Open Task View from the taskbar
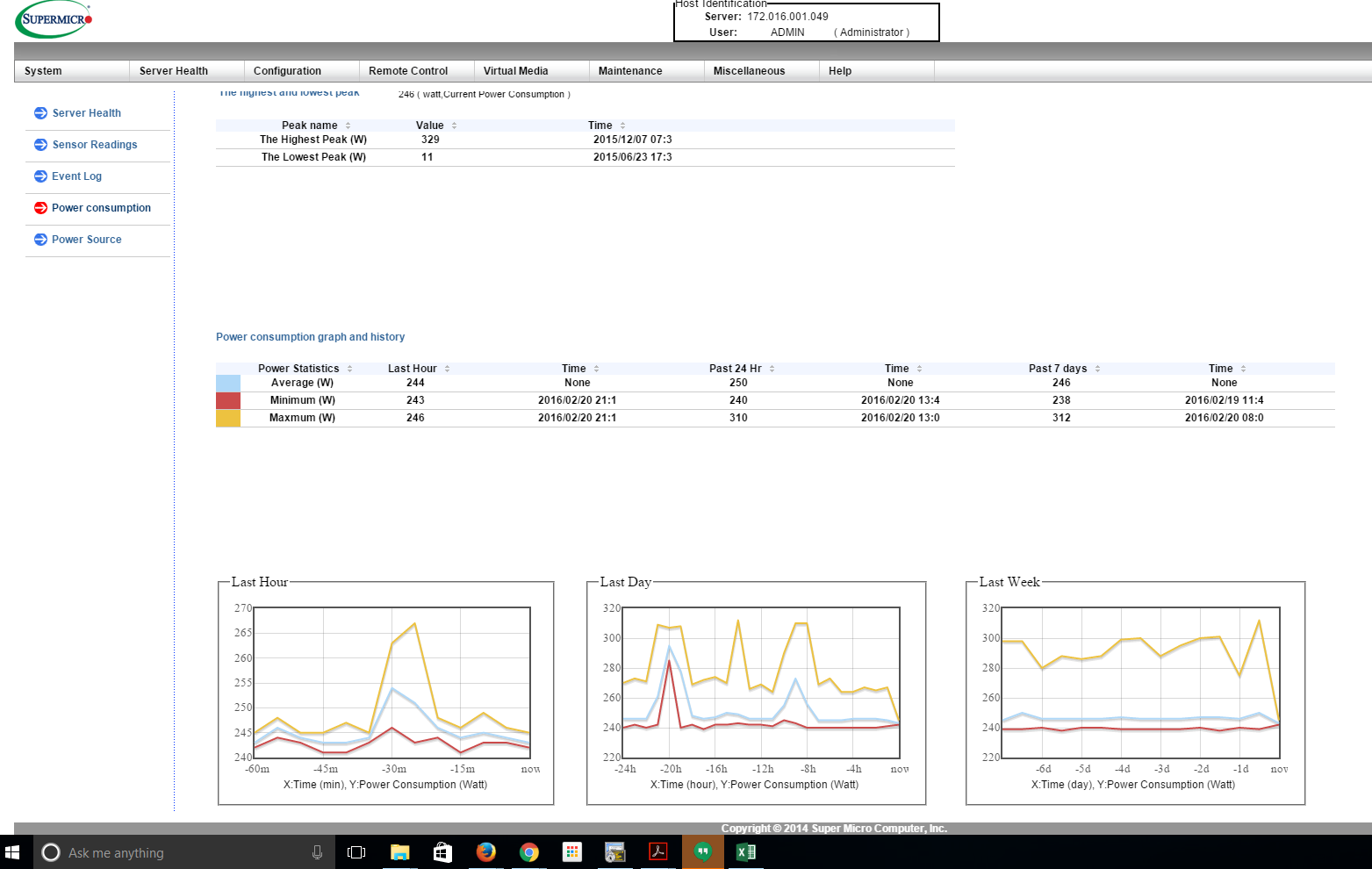 coord(356,852)
